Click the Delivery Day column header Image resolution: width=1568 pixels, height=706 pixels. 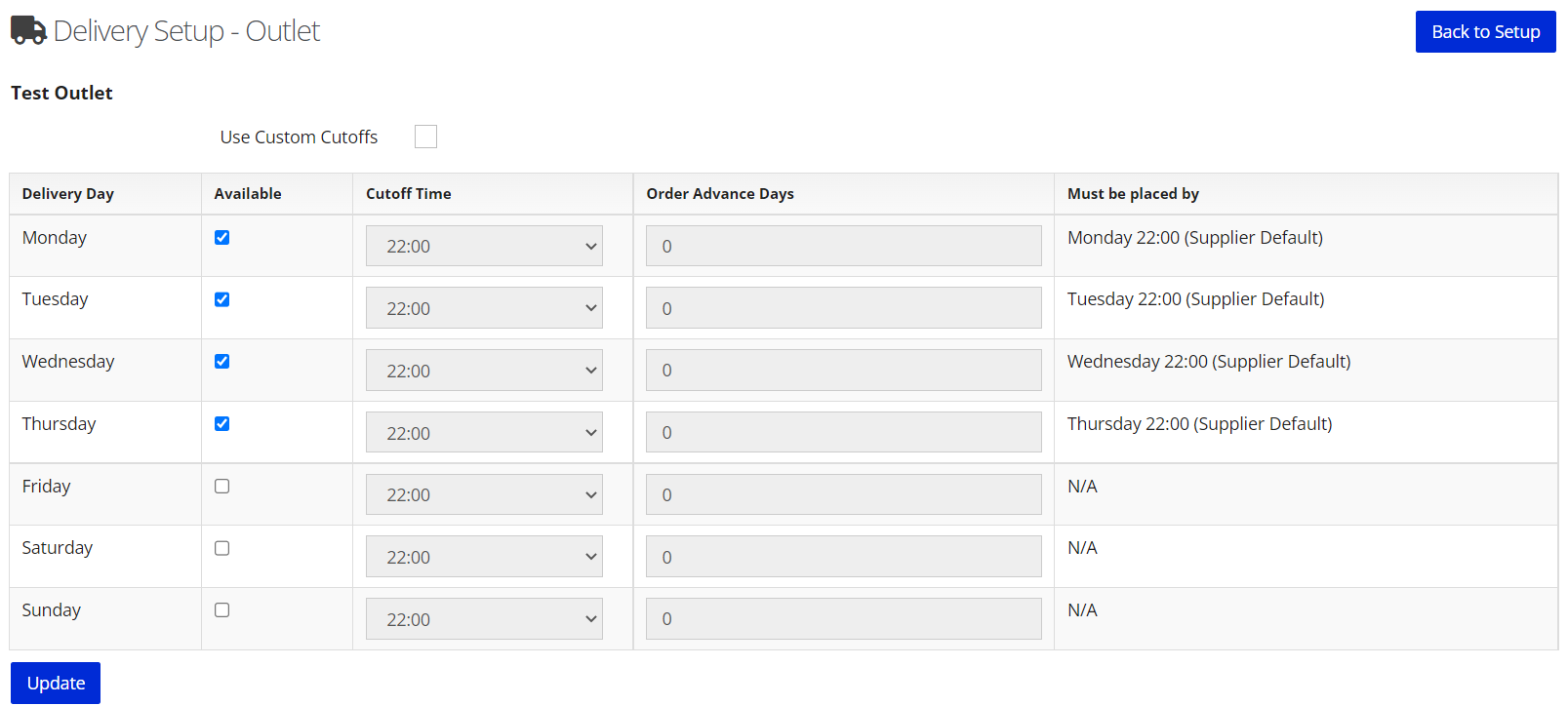68,193
